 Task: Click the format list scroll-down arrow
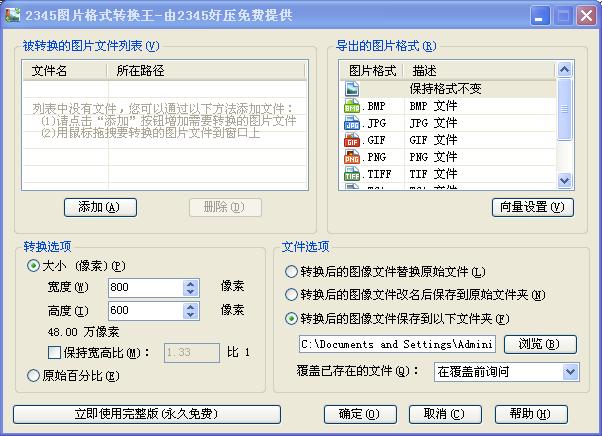[x=564, y=180]
